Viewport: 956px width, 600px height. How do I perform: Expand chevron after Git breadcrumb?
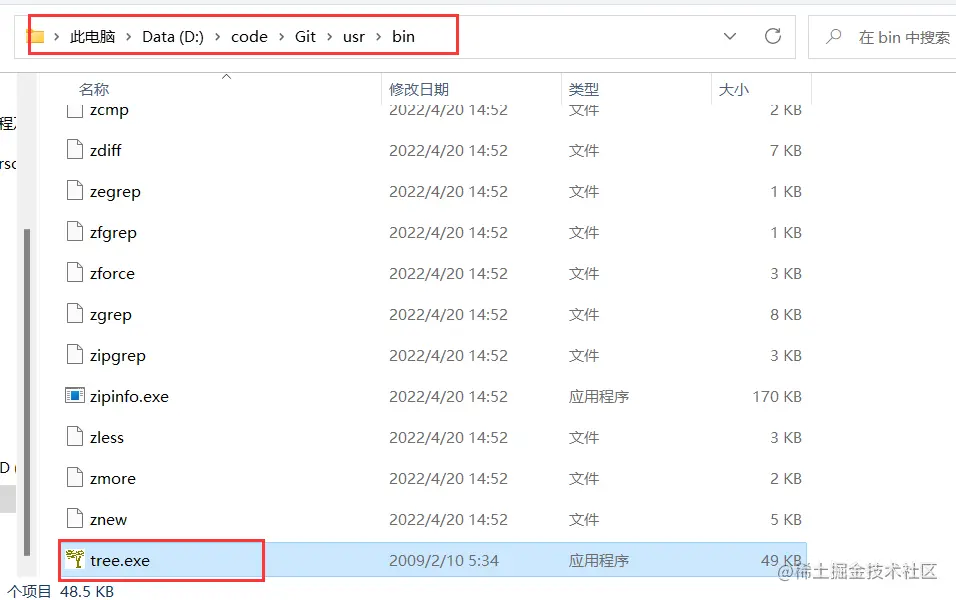329,37
